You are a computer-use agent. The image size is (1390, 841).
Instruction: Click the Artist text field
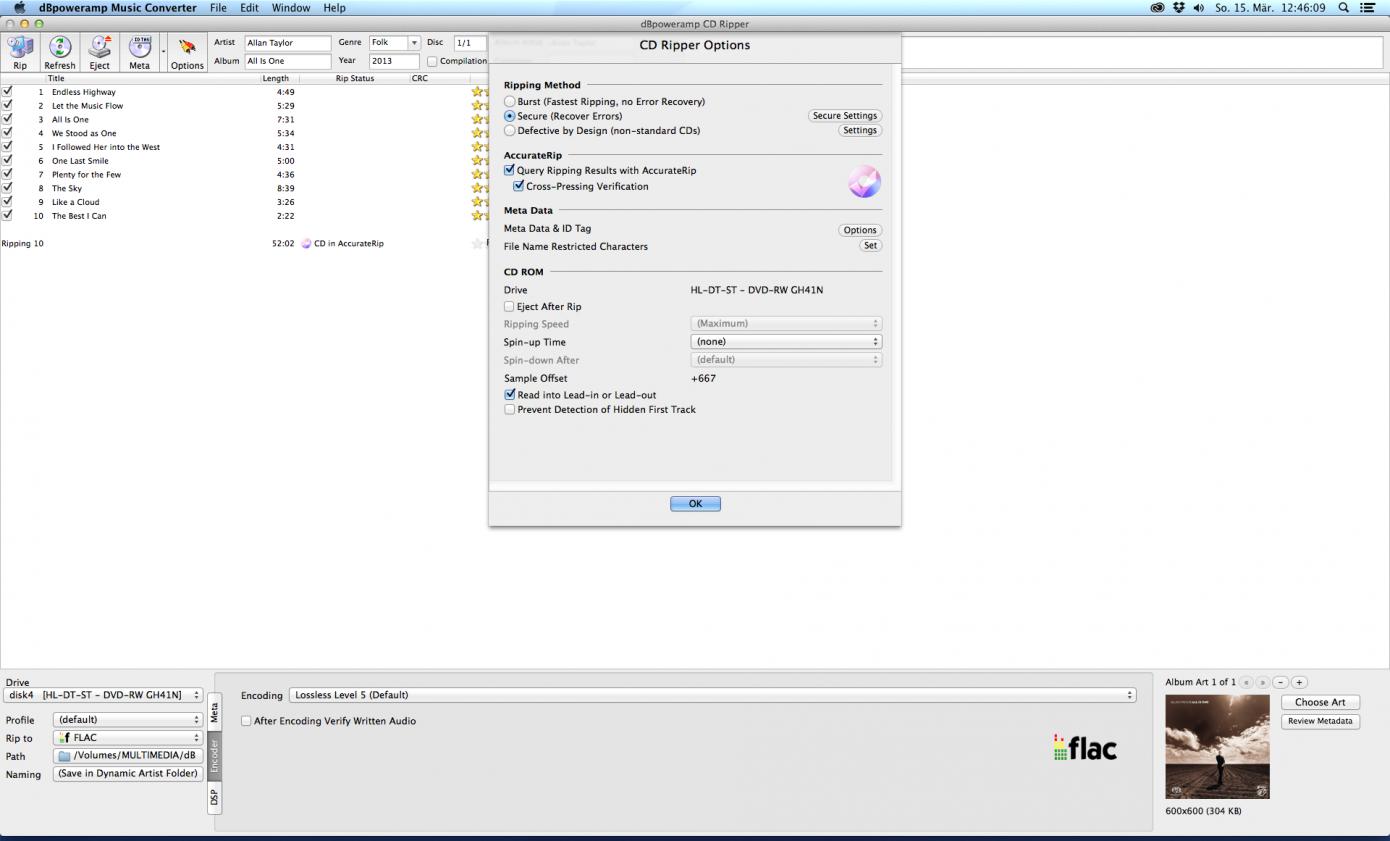click(287, 43)
